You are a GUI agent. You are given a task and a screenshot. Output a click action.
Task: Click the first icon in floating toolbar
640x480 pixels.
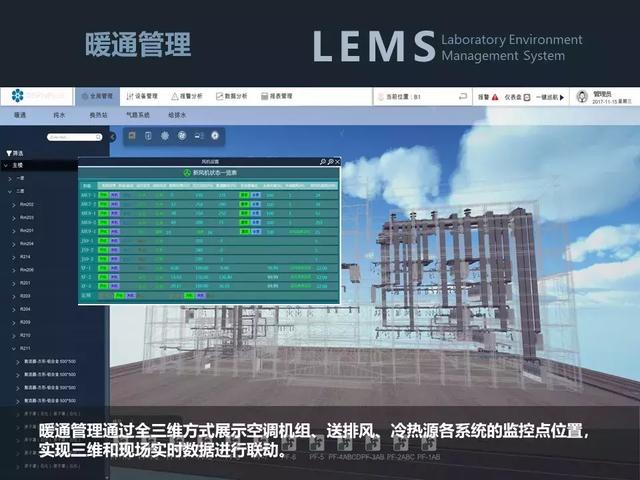[131, 135]
